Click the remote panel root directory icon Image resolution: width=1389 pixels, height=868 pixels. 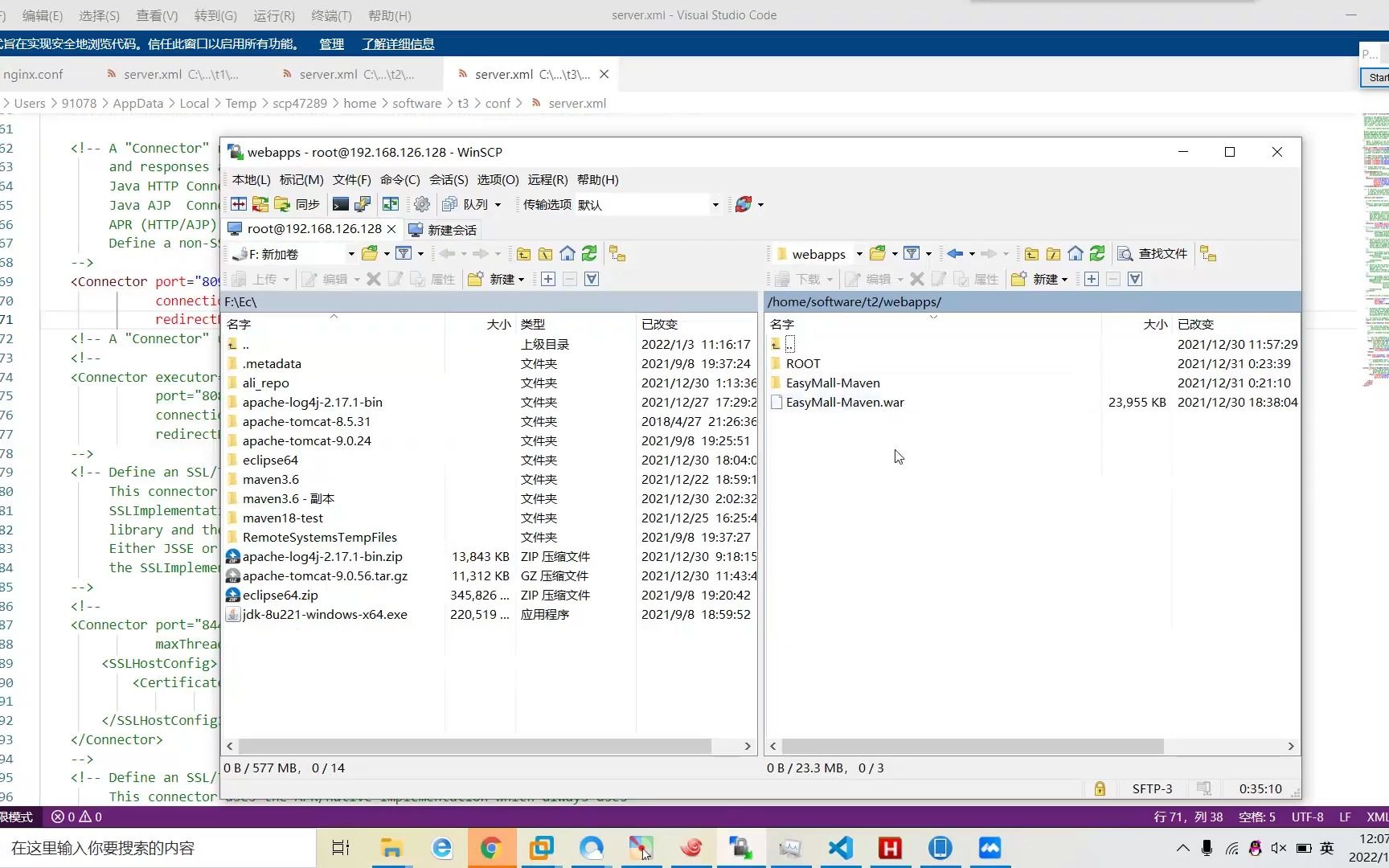[1053, 254]
